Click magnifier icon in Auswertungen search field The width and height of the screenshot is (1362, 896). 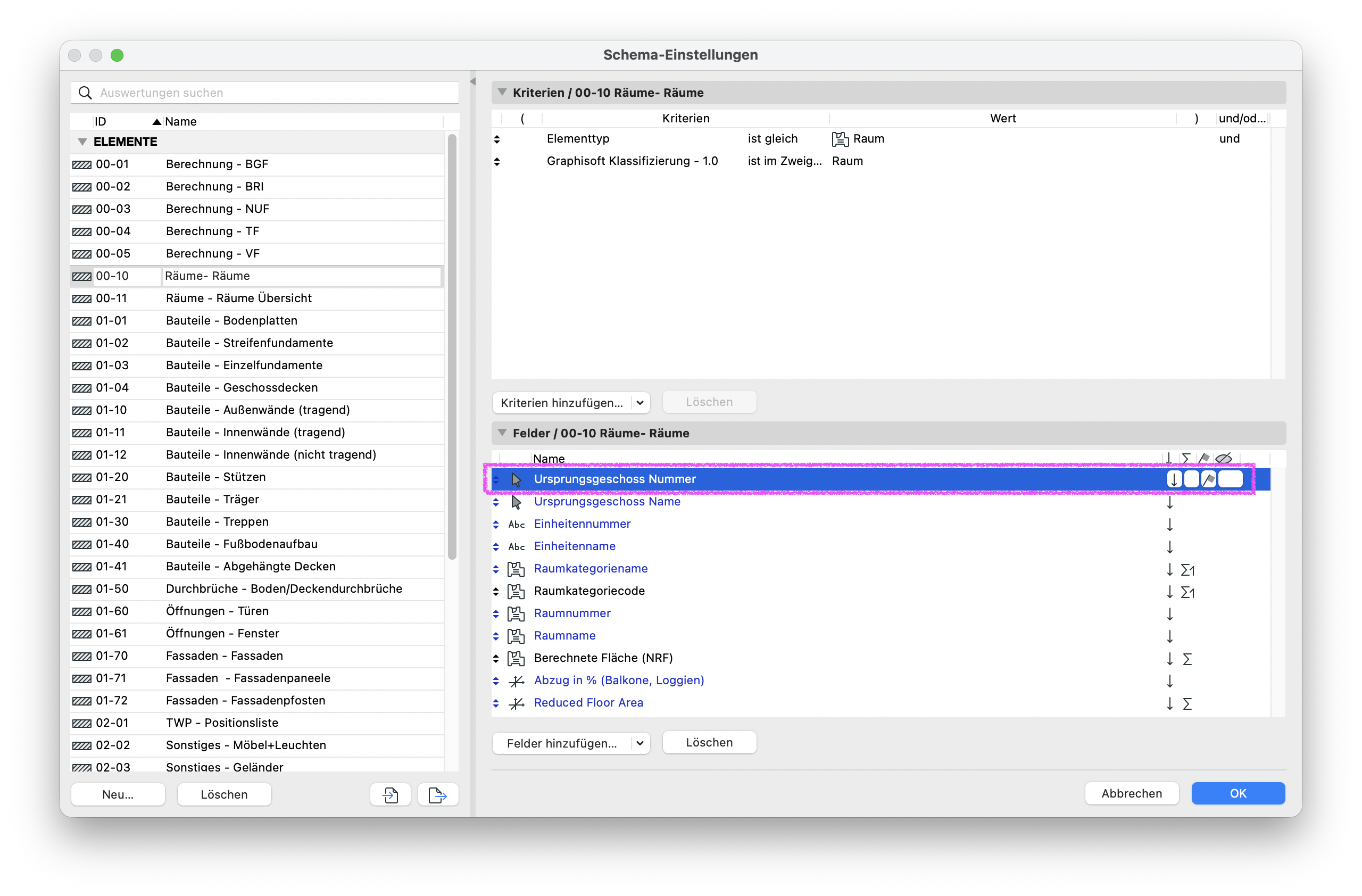coord(85,93)
